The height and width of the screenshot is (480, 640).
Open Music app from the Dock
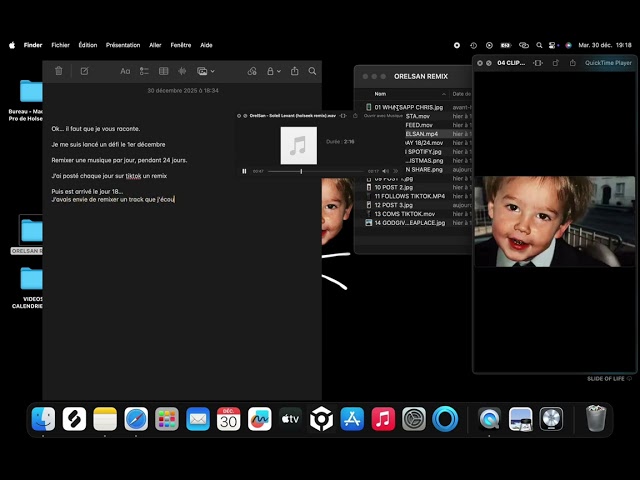(x=383, y=419)
